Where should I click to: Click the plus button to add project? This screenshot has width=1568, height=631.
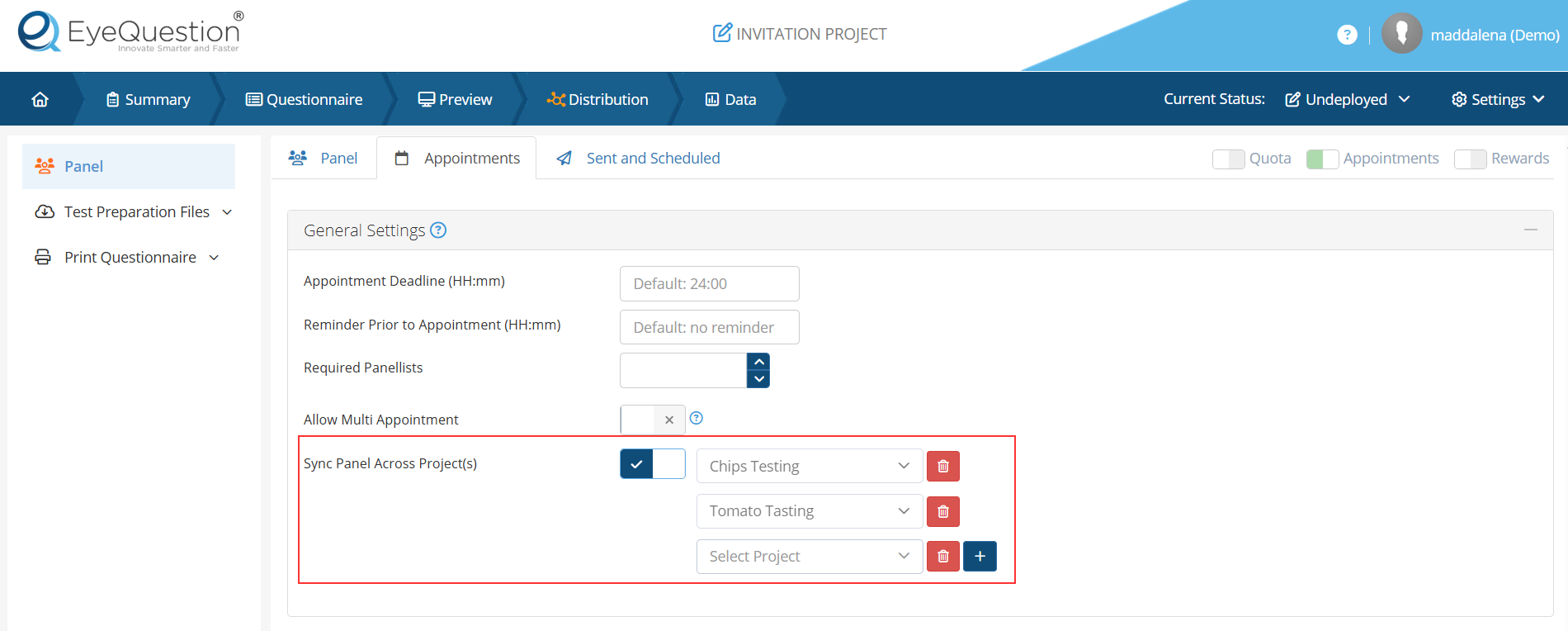click(x=980, y=557)
